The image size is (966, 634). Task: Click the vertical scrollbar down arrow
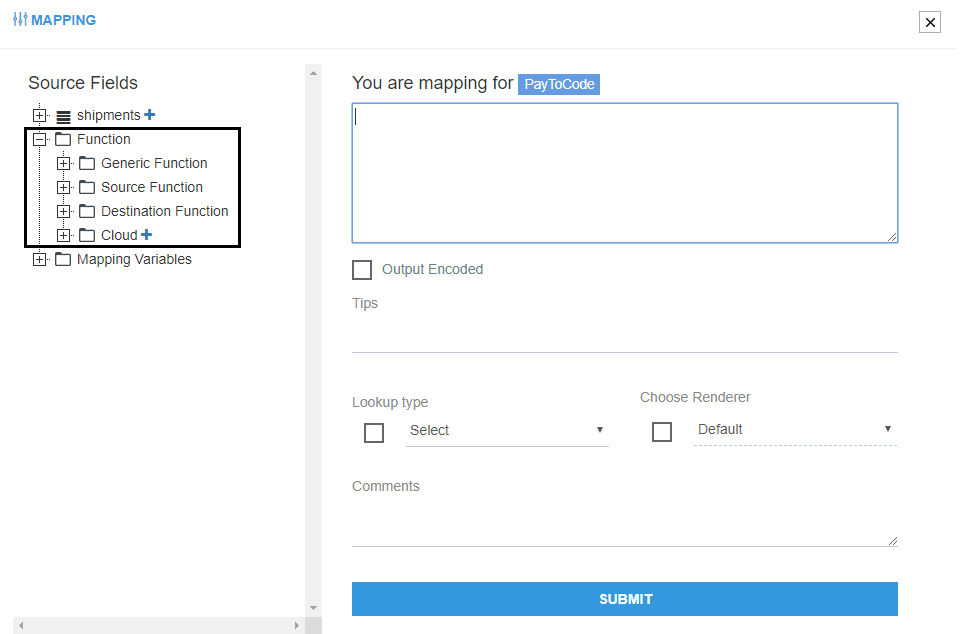pos(313,607)
